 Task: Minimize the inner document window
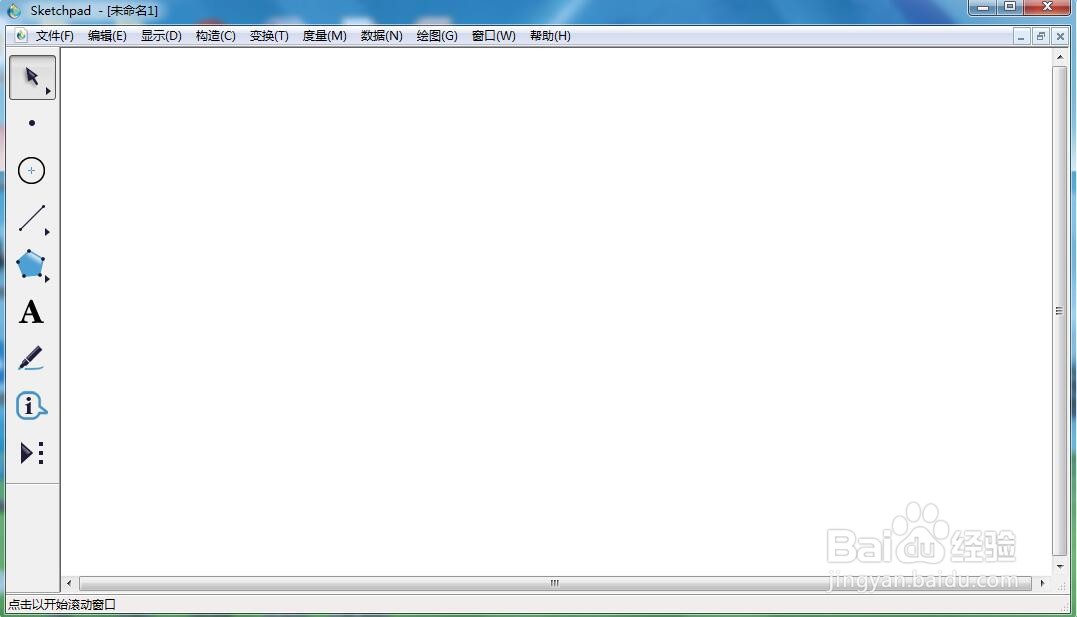(x=1021, y=36)
